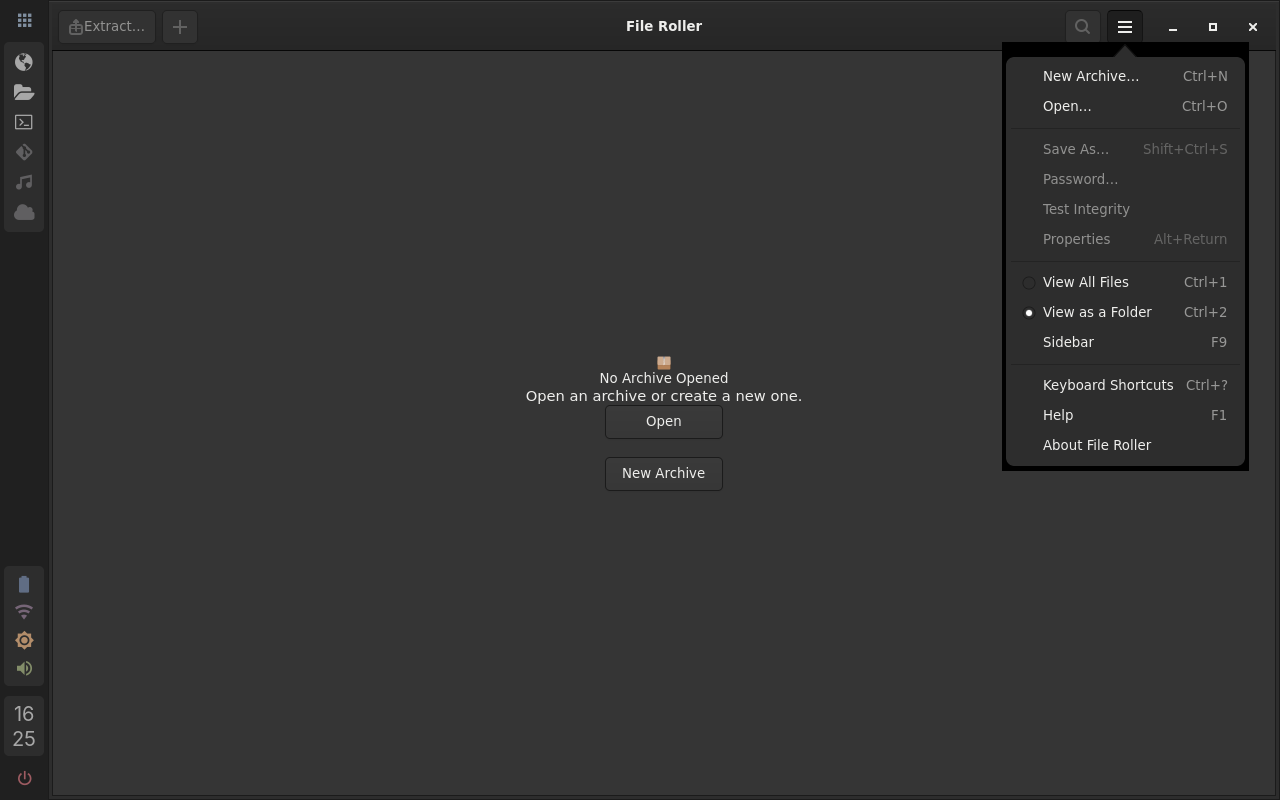Image resolution: width=1280 pixels, height=800 pixels.
Task: Click the search magnifier in header bar
Action: point(1082,27)
